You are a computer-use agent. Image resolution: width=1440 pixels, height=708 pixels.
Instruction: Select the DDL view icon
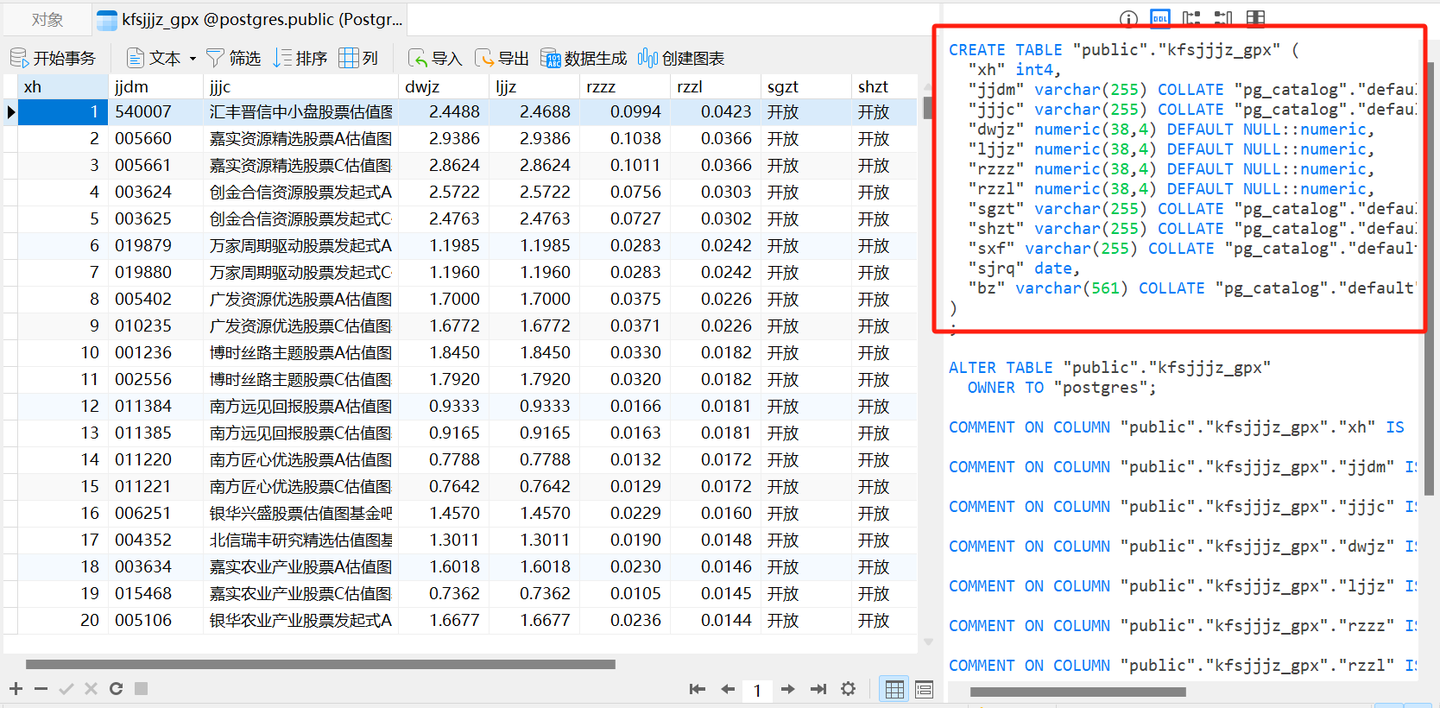coord(1160,18)
